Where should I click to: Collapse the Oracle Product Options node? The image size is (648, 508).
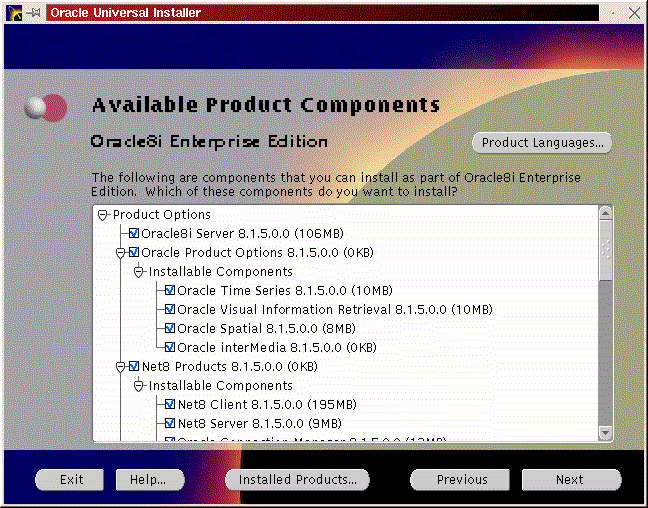pos(120,252)
